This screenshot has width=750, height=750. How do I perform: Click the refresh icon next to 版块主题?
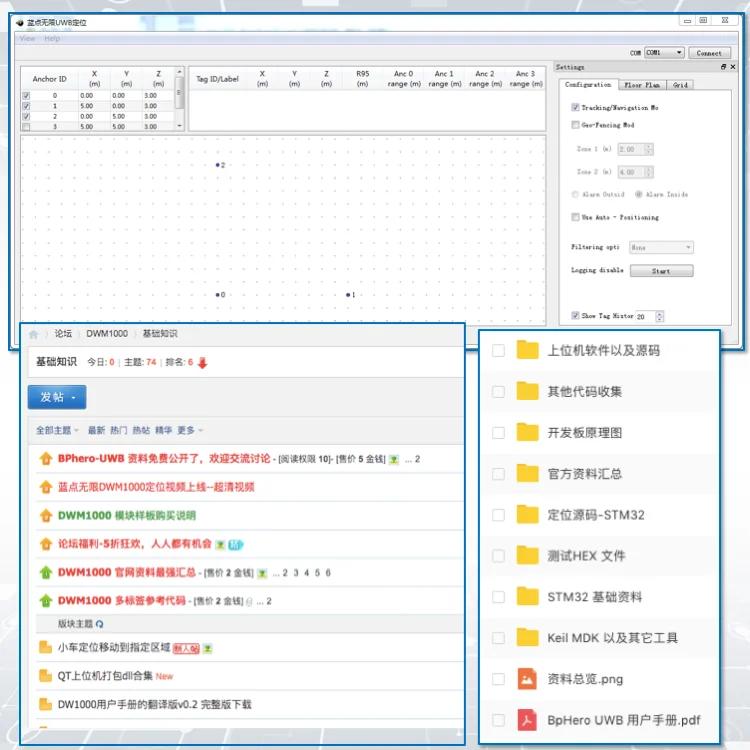pos(99,624)
